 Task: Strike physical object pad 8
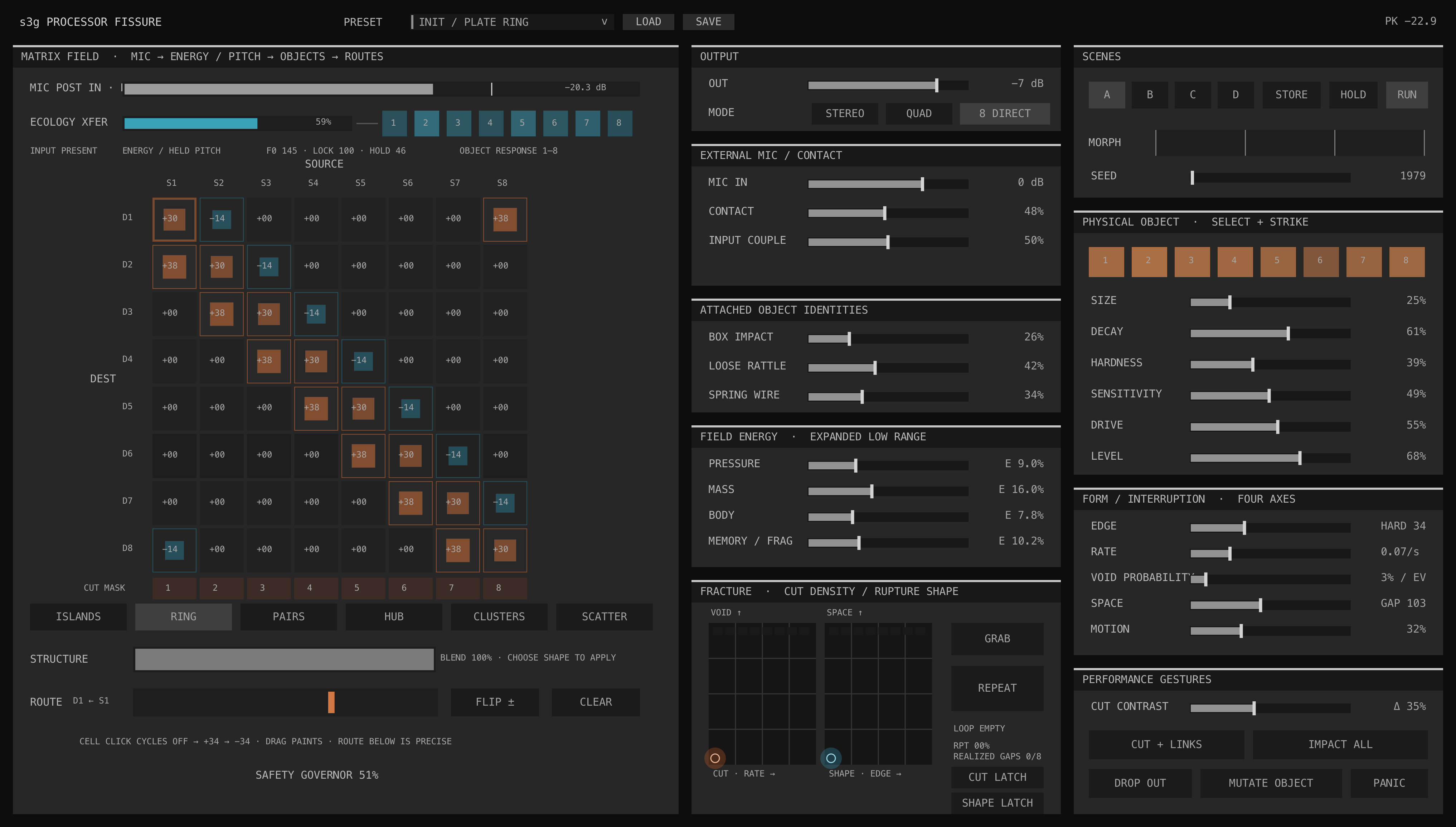click(x=1407, y=262)
